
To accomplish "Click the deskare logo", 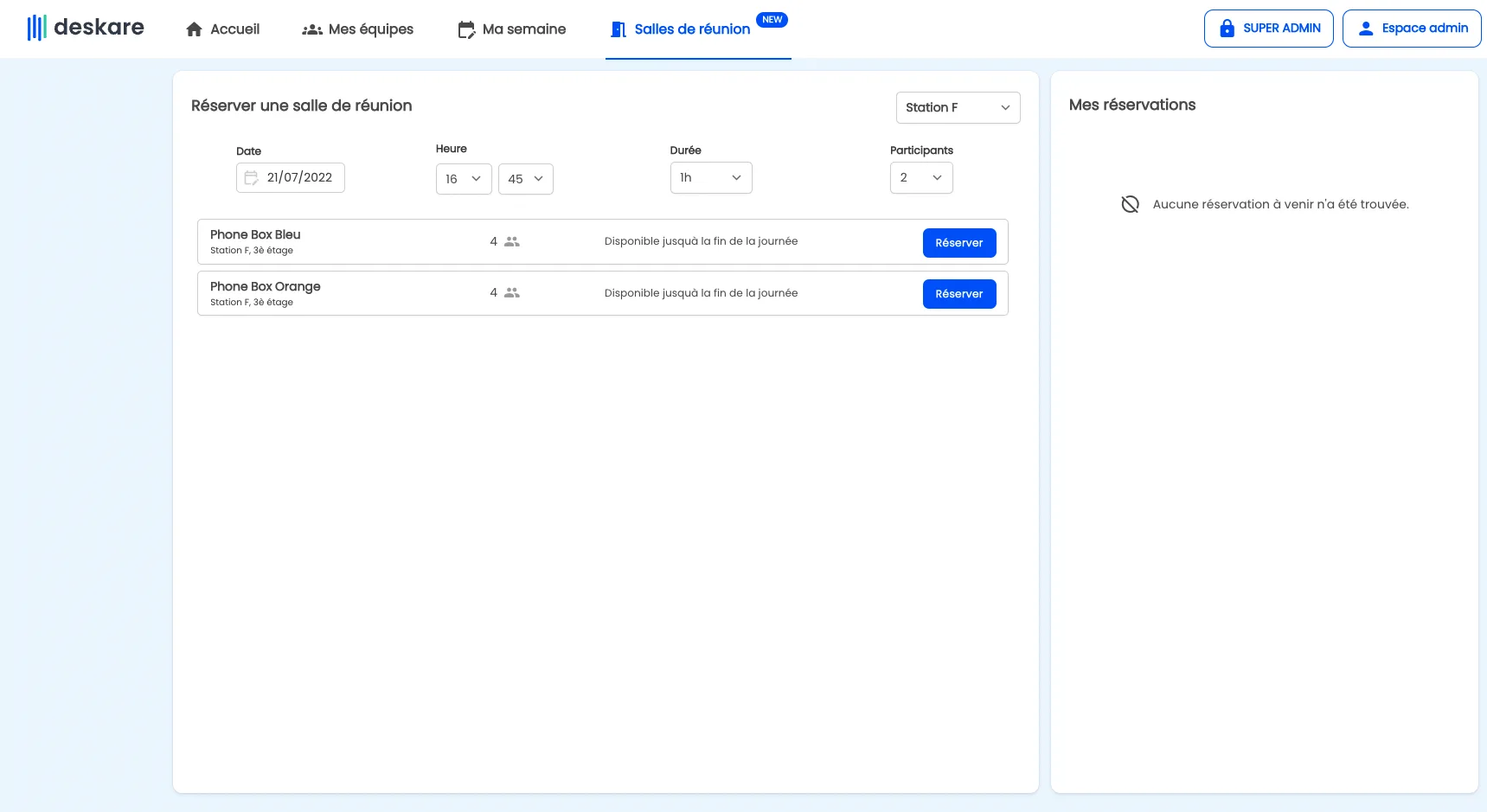I will tap(86, 28).
